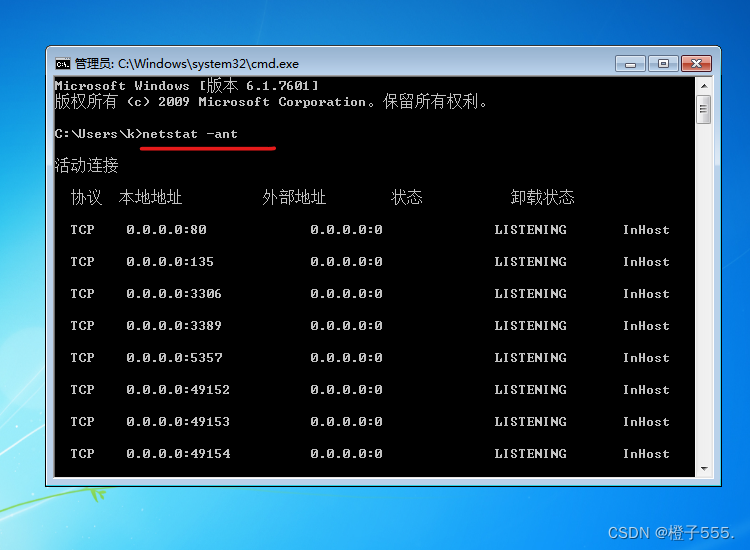Click LISTENING in the port 80 row
This screenshot has width=750, height=550.
(530, 230)
